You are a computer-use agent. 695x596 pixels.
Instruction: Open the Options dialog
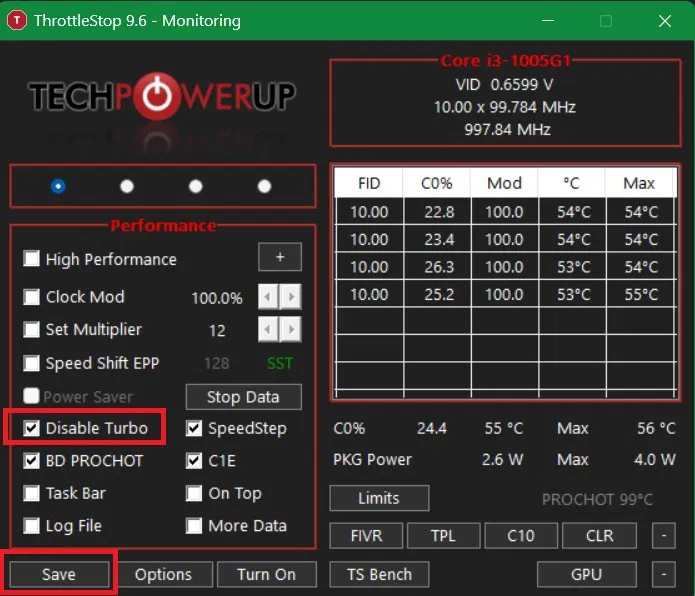point(163,574)
